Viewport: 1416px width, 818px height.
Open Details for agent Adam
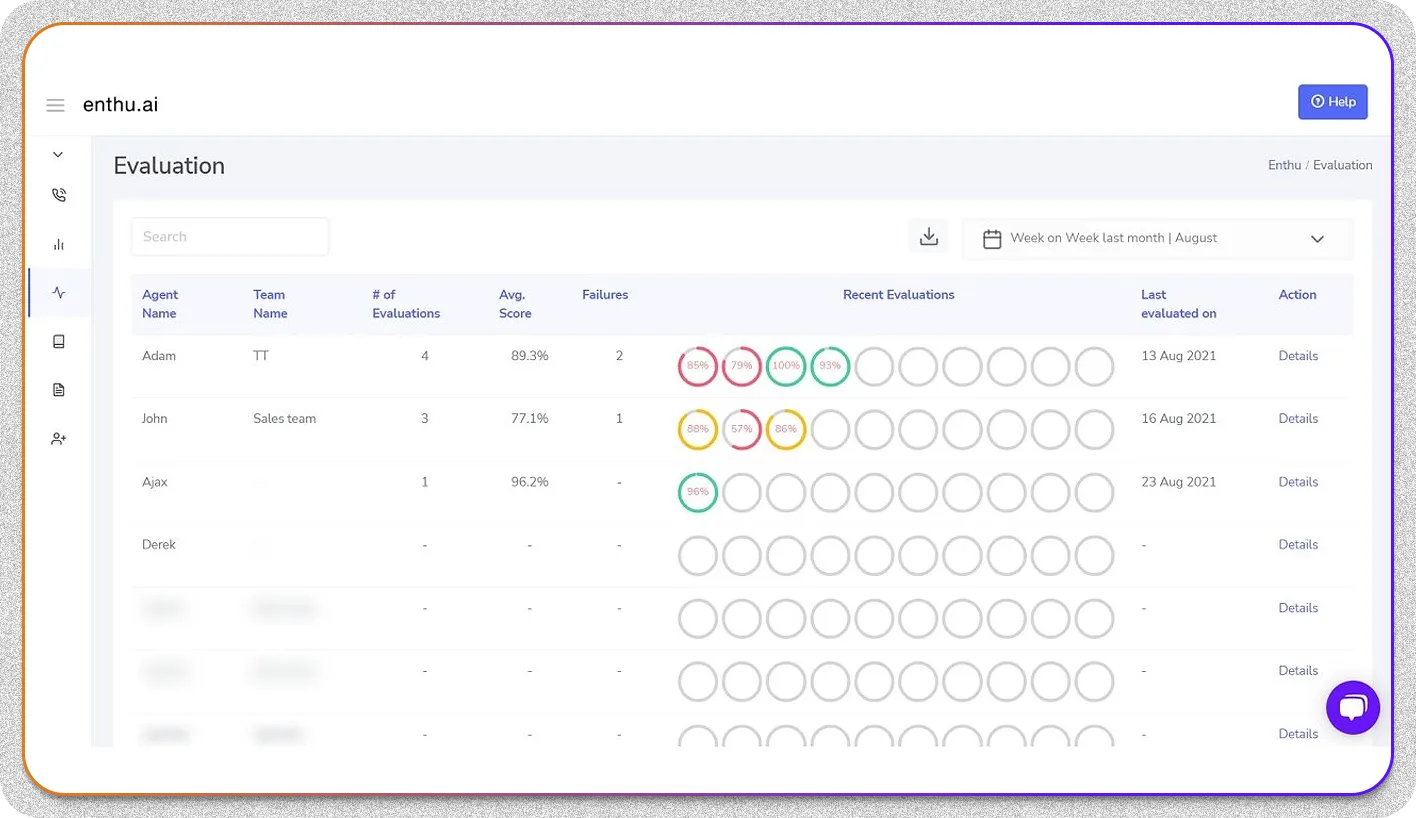click(1298, 356)
